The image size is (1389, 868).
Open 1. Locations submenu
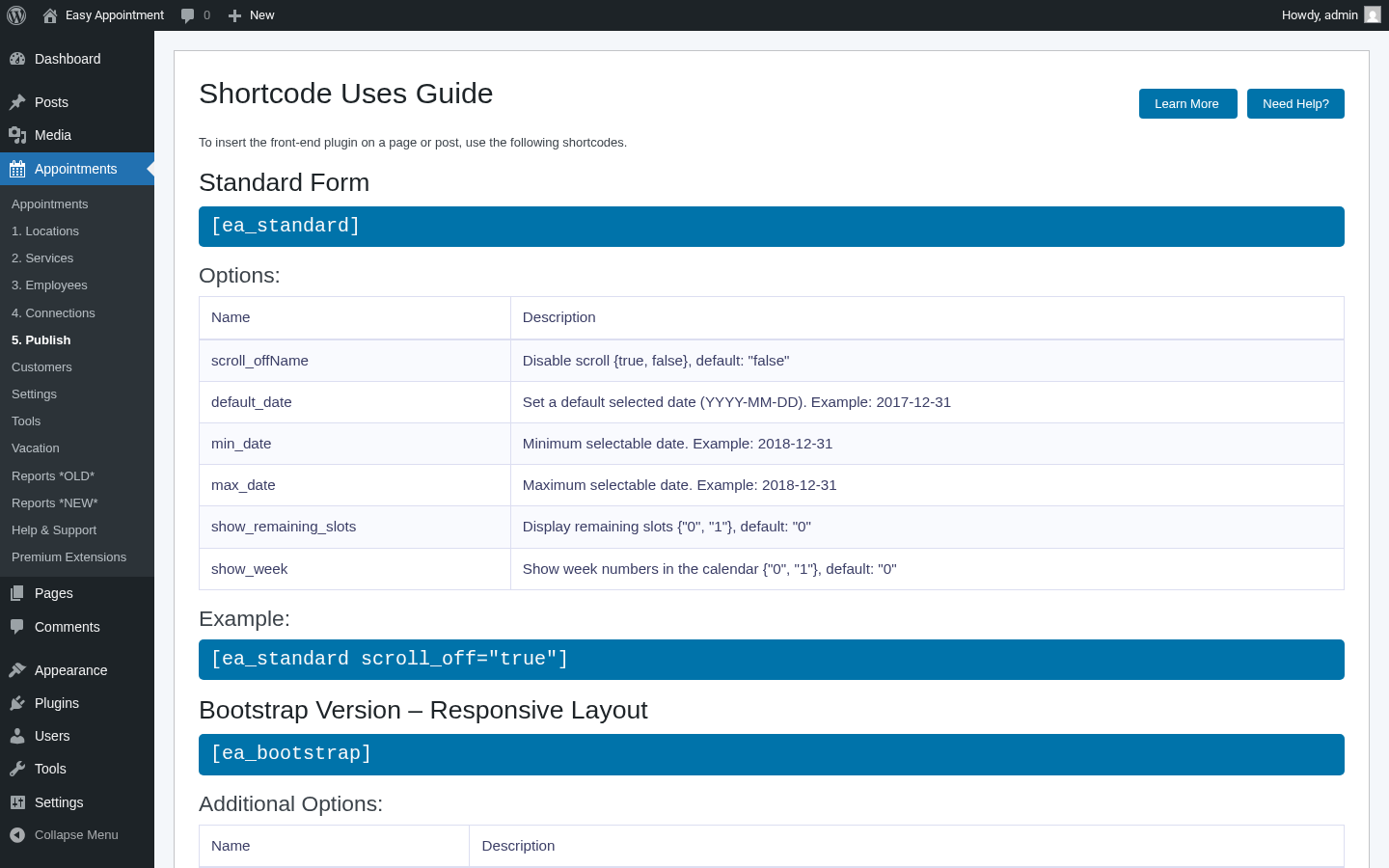point(45,231)
